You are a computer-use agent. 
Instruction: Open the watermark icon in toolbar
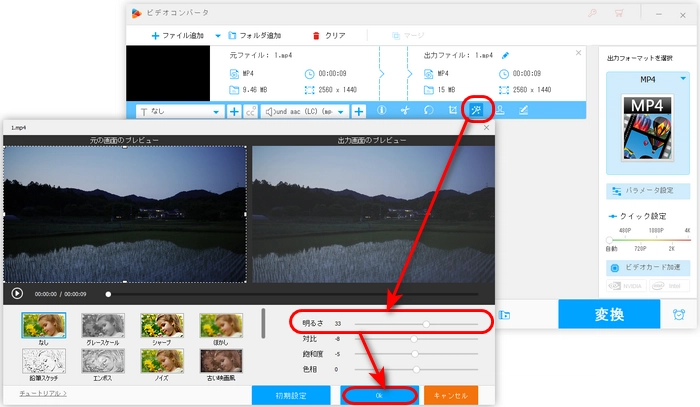click(500, 111)
